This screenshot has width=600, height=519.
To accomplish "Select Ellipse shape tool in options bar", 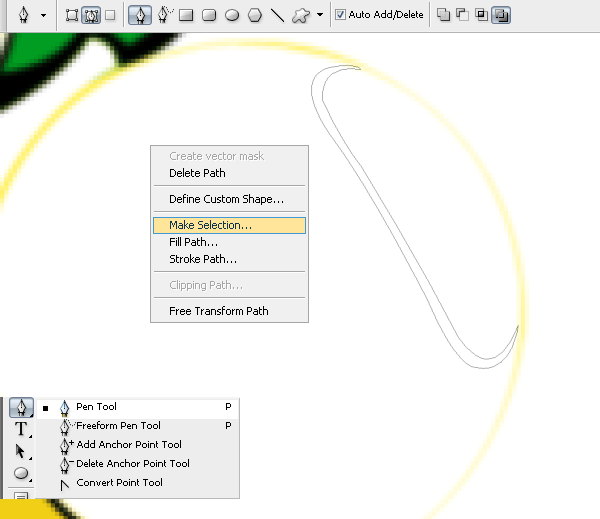I will point(232,15).
